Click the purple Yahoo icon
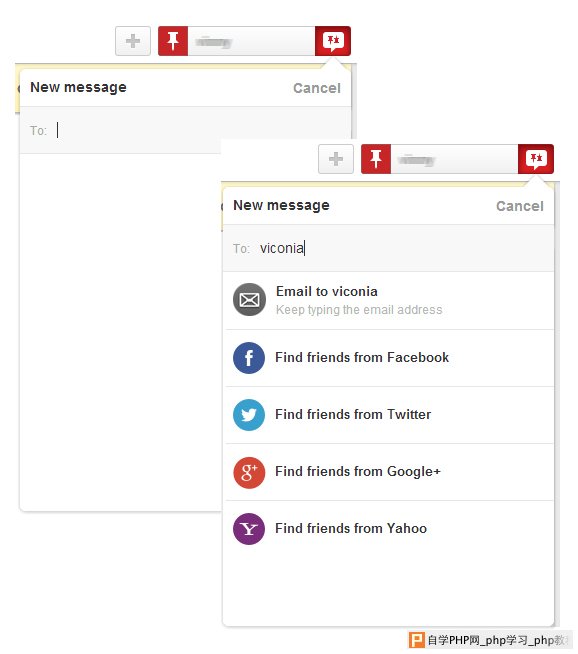This screenshot has height=654, width=578. pos(249,529)
